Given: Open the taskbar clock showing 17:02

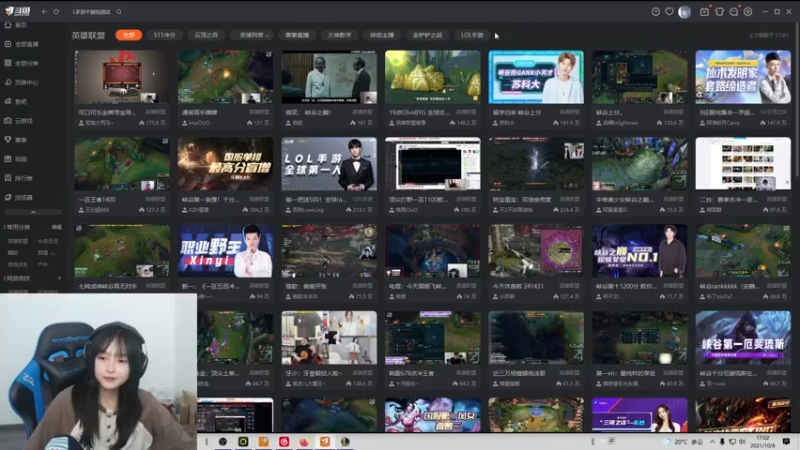Looking at the screenshot, I should (762, 442).
